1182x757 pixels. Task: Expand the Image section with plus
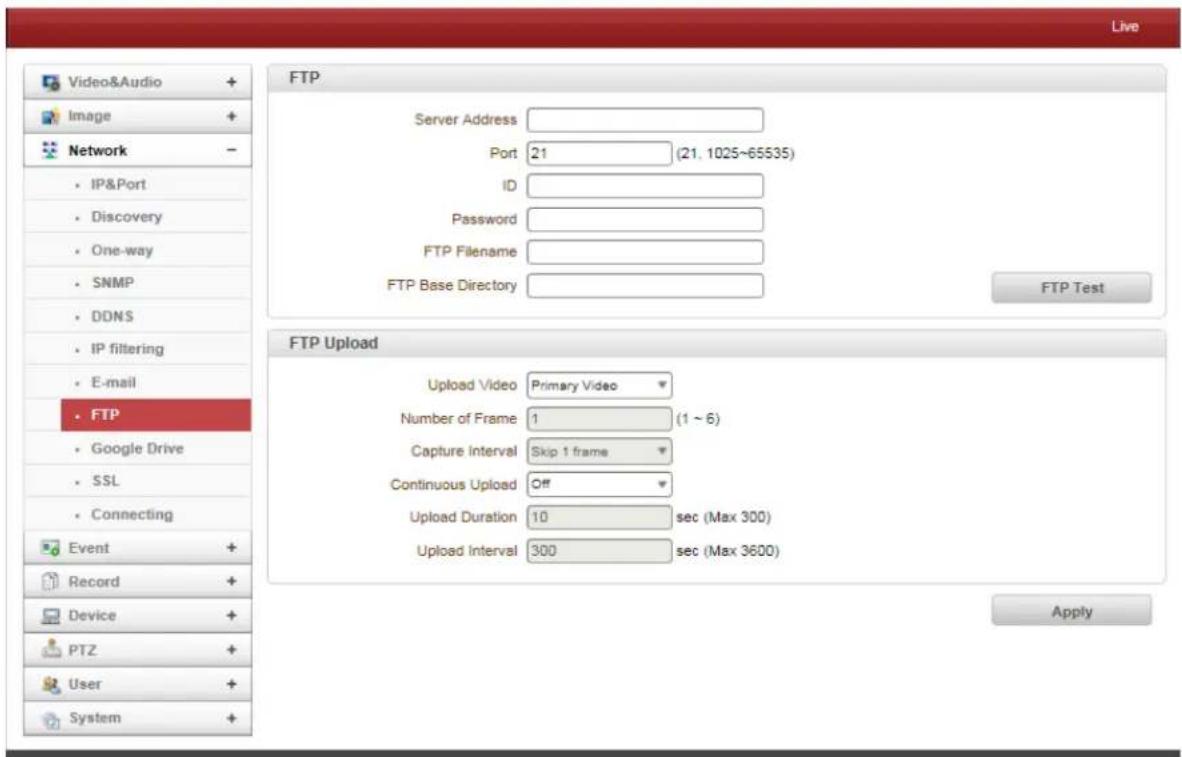click(231, 116)
